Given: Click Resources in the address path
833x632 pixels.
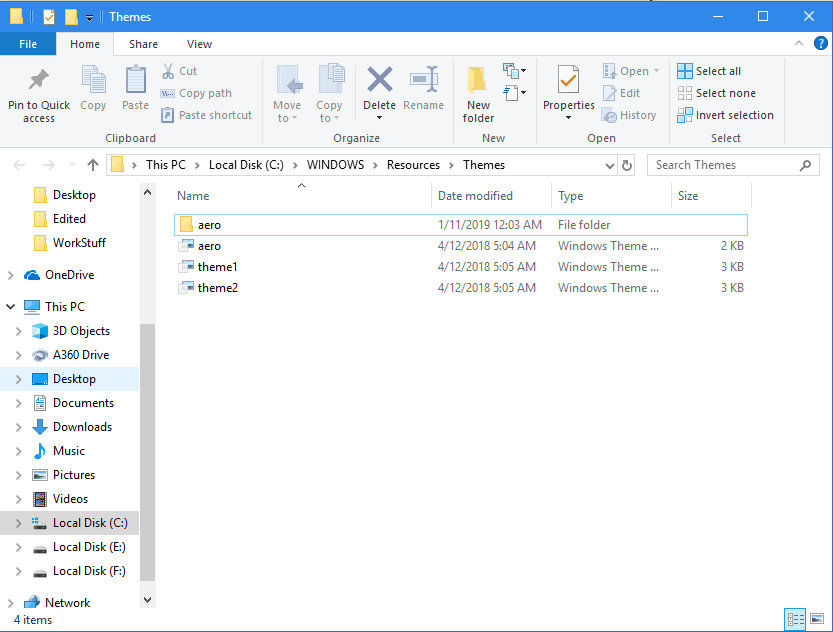Looking at the screenshot, I should pos(413,165).
